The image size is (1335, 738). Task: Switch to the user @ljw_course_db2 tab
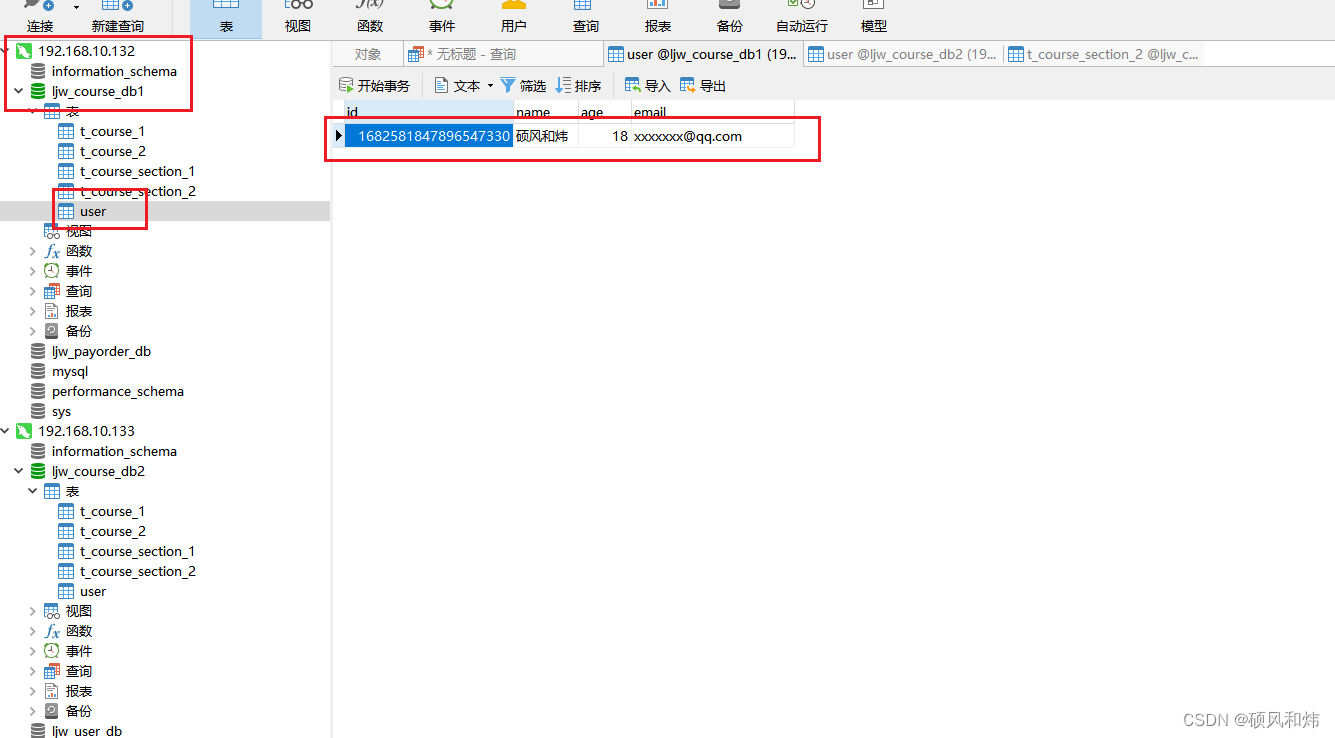tap(903, 54)
